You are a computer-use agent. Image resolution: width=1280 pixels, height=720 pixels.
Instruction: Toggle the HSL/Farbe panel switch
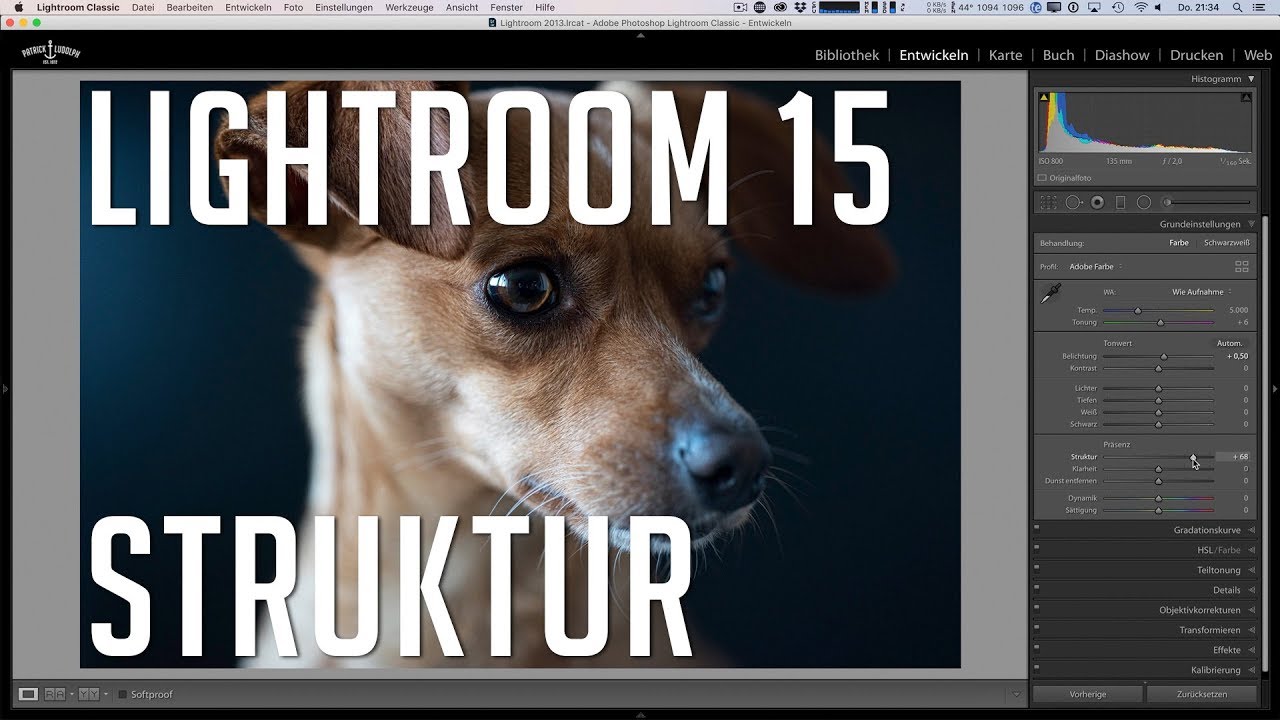coord(1037,550)
